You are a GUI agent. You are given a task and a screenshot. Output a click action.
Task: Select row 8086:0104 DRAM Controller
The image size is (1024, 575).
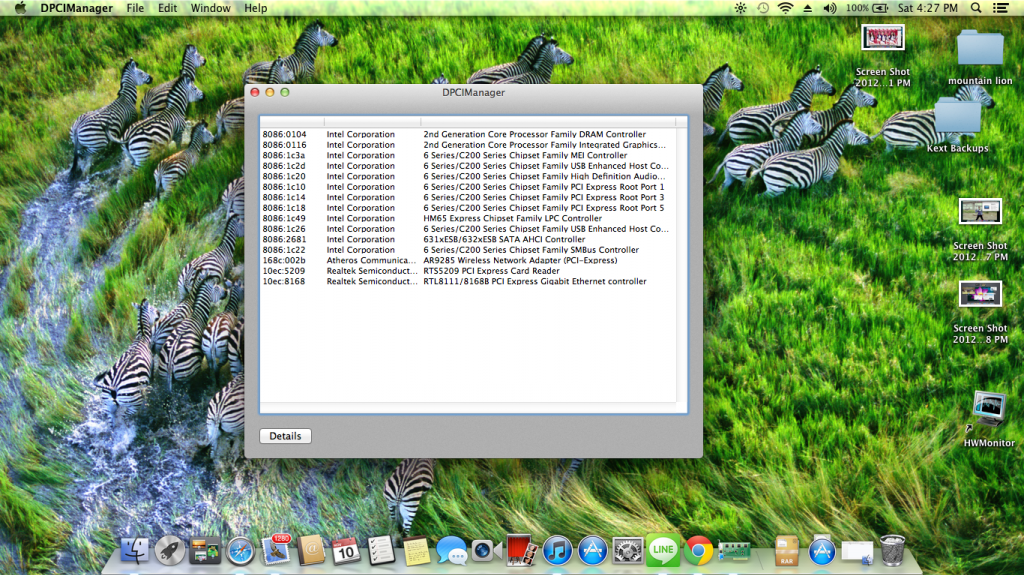coord(469,134)
